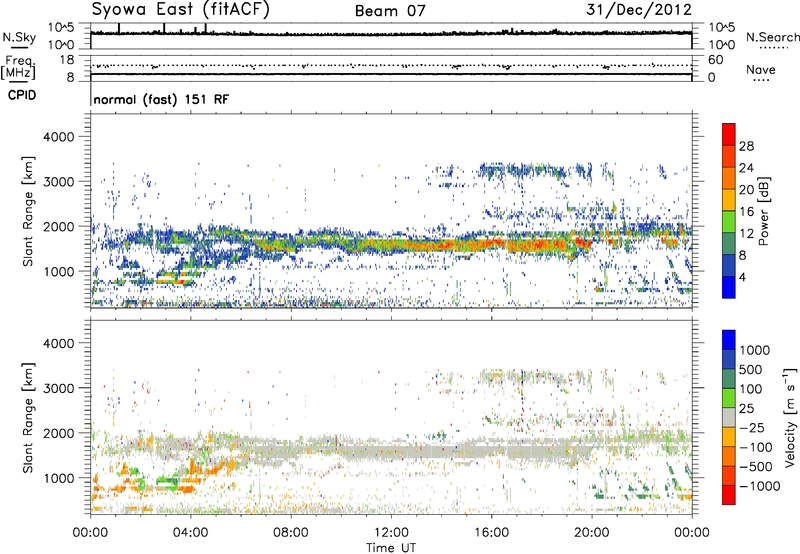Screen dimensions: 800x554
Task: Click the '12' value on power colorbar
Action: click(746, 234)
